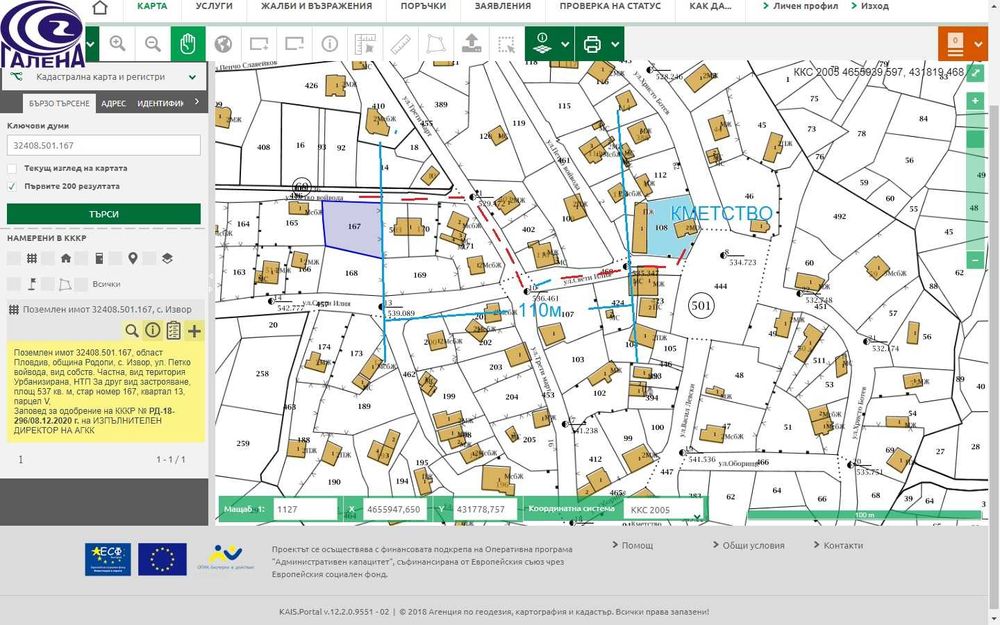Toggle the 'Всички' filter checkbox
The image size is (1000, 625).
click(x=81, y=284)
